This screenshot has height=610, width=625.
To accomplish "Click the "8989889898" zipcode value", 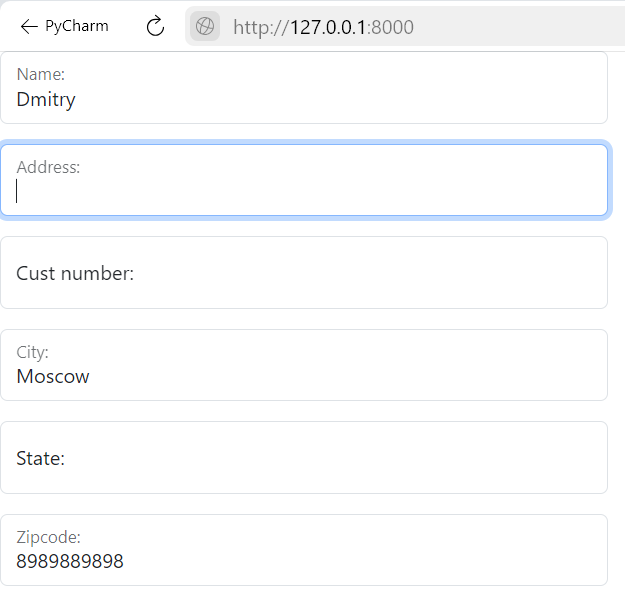I will coord(70,562).
